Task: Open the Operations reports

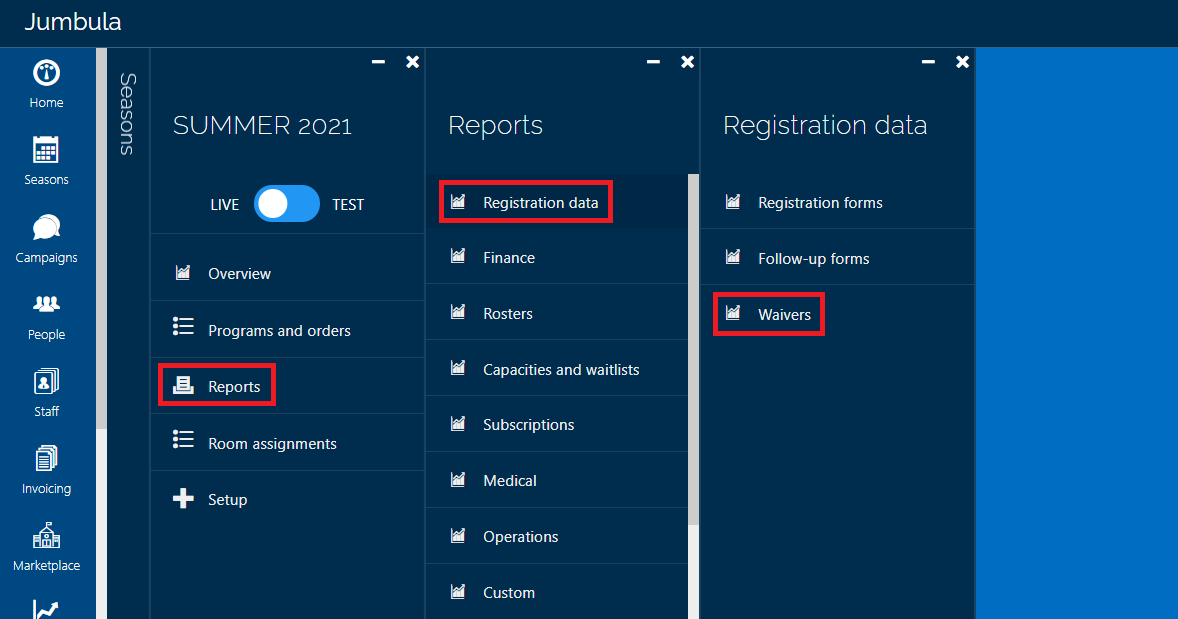Action: (557, 536)
